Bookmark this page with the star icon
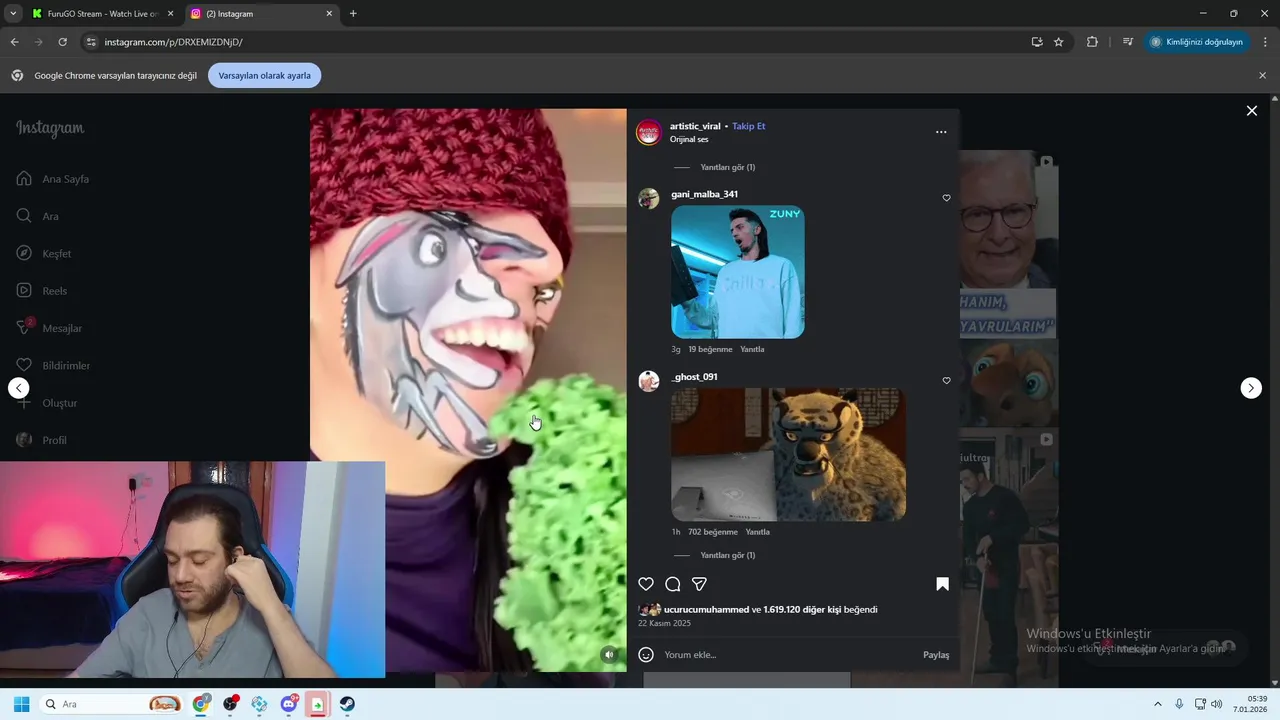The image size is (1280, 720). [x=1059, y=42]
